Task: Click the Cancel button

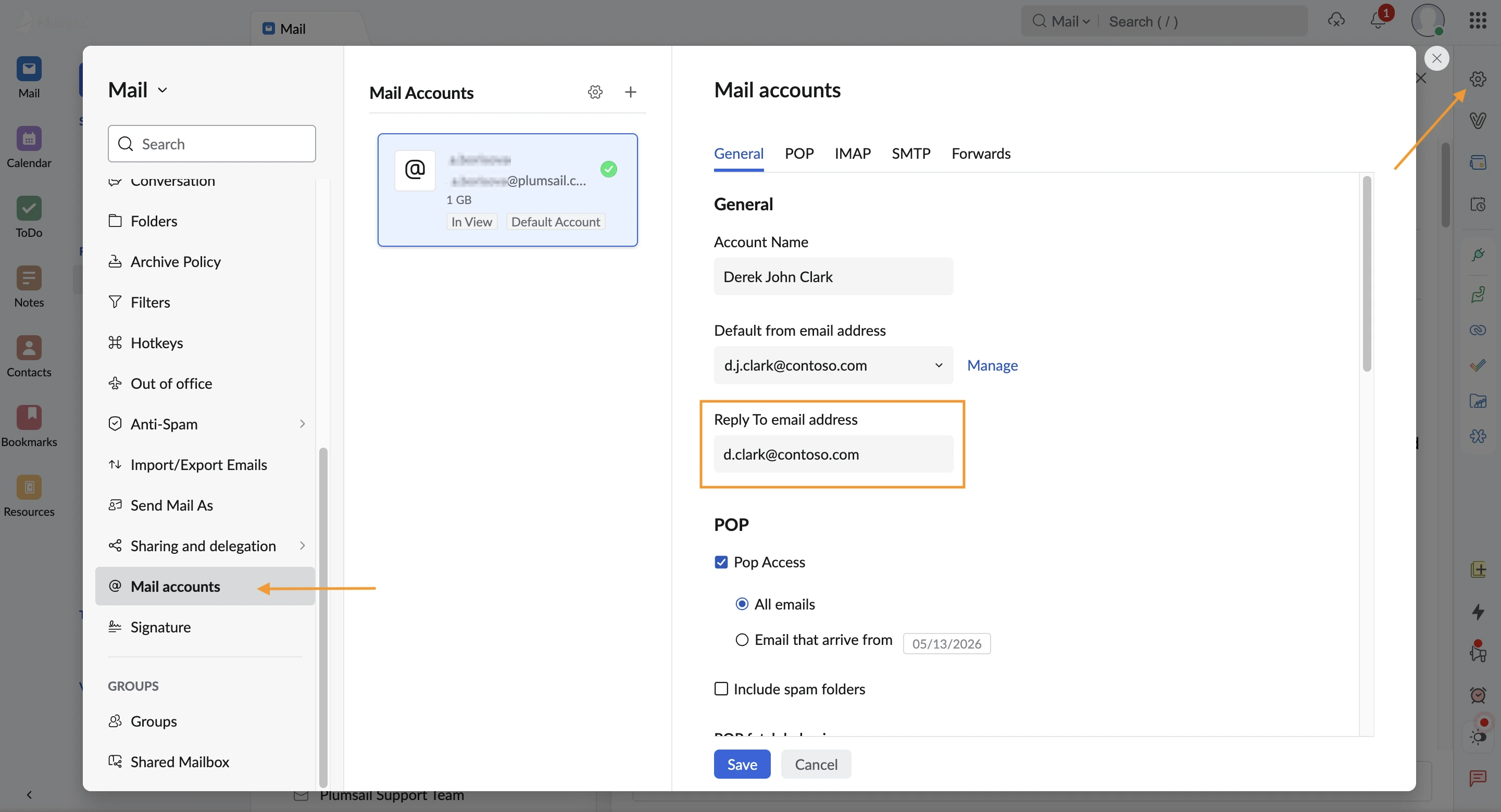Action: point(816,764)
